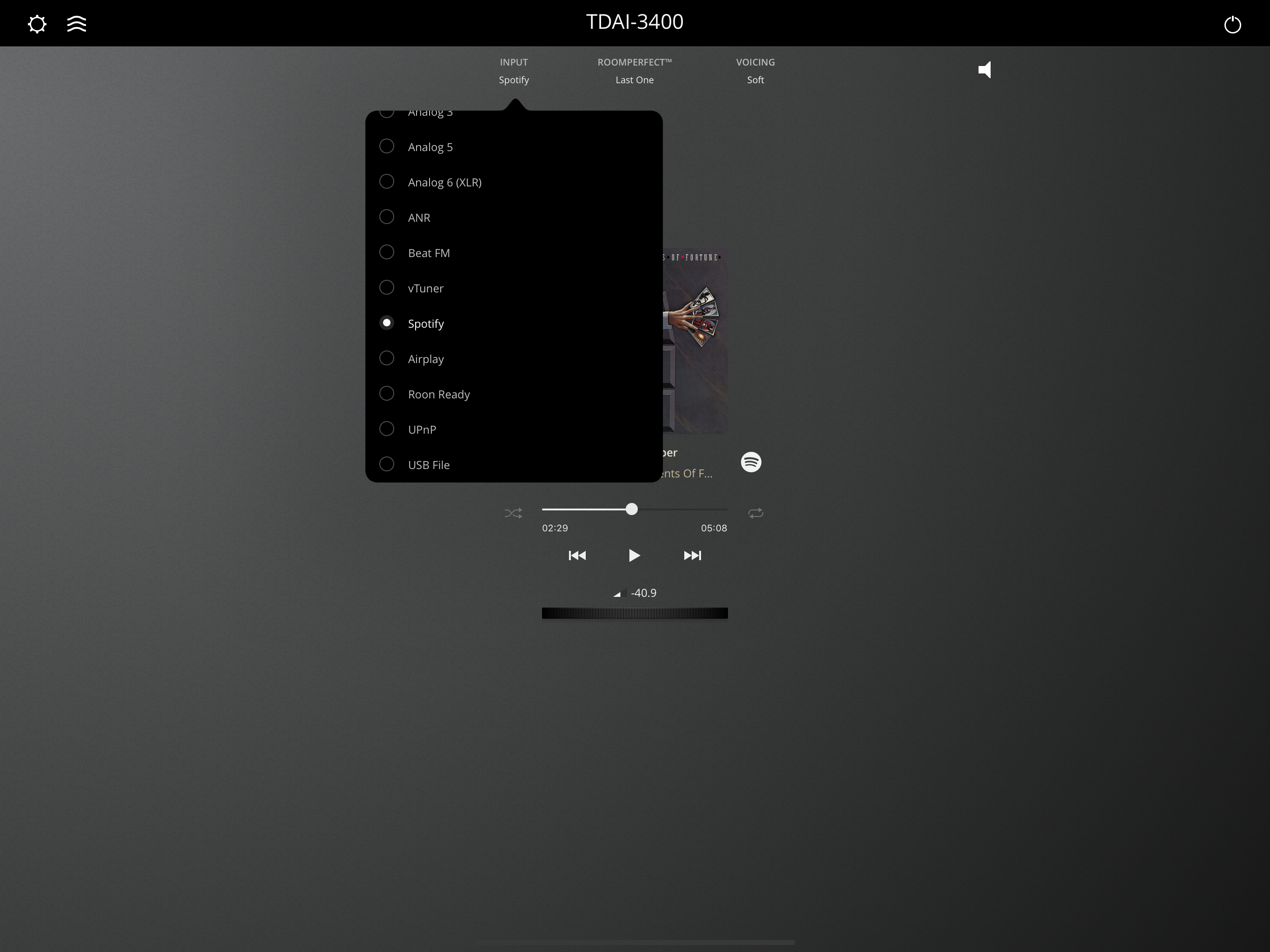The width and height of the screenshot is (1270, 952).
Task: Open the settings gear icon
Action: click(37, 24)
